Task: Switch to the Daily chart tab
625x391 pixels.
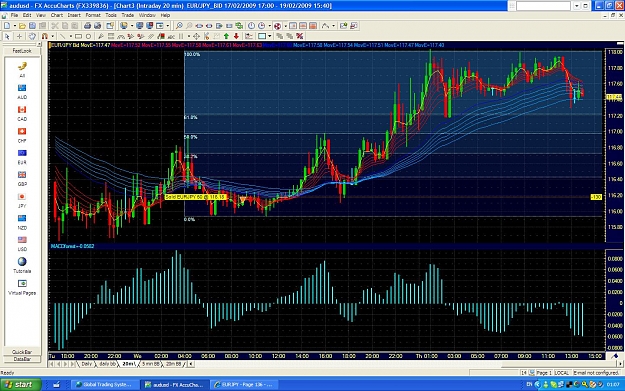Action: [x=86, y=364]
